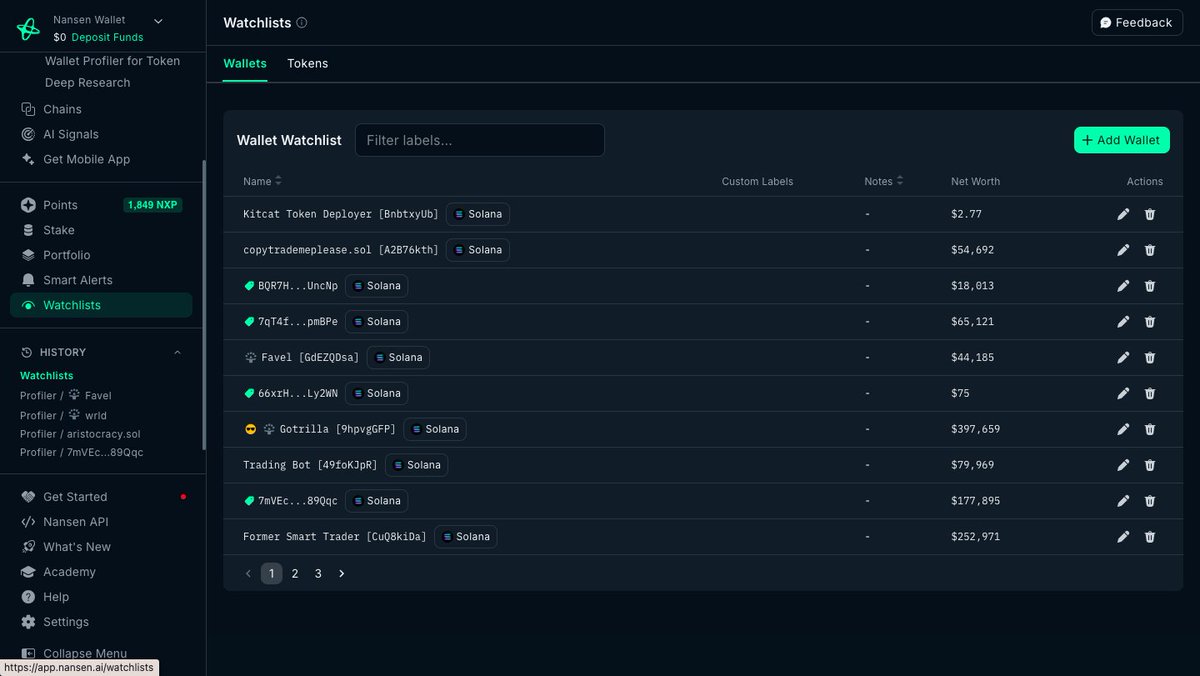Click the Solana tag on Gotrilla row
Screen dimensions: 1200x676
pyautogui.click(x=435, y=429)
